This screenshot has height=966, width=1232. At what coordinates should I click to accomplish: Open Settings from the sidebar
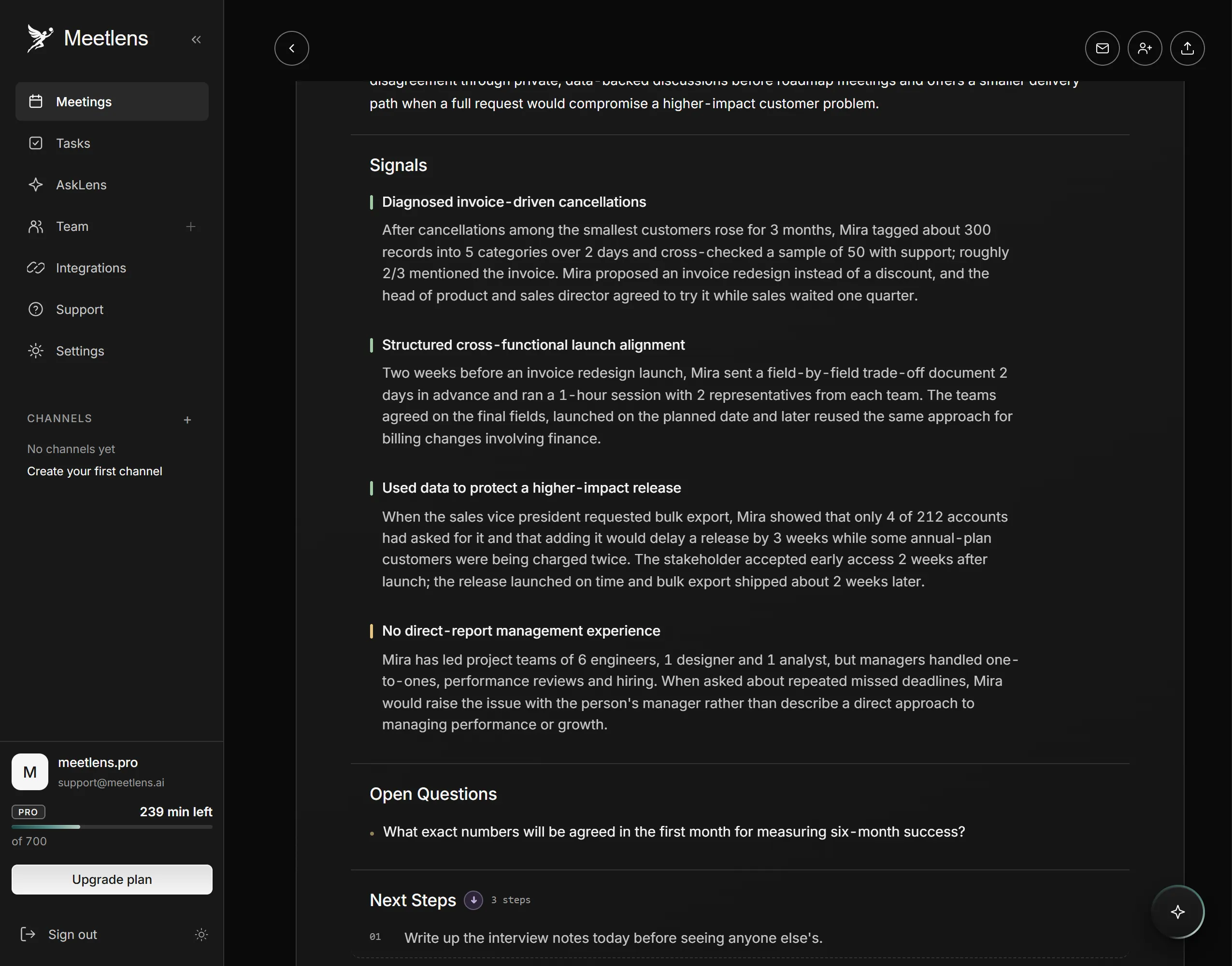click(112, 351)
